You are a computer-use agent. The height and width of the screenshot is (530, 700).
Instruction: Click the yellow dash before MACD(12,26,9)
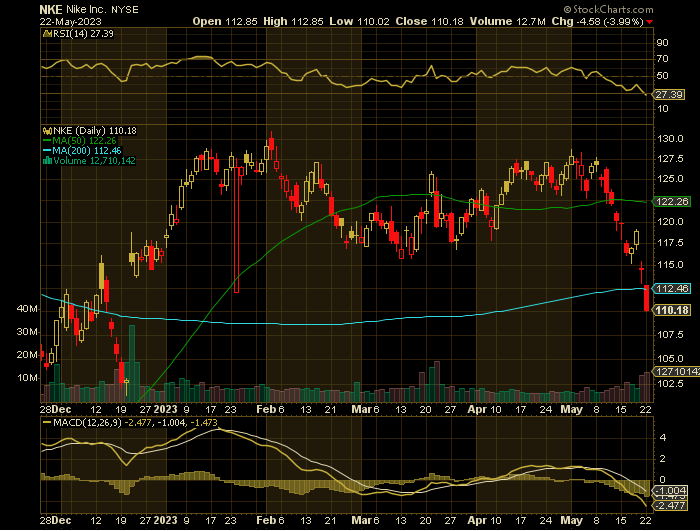[x=47, y=422]
